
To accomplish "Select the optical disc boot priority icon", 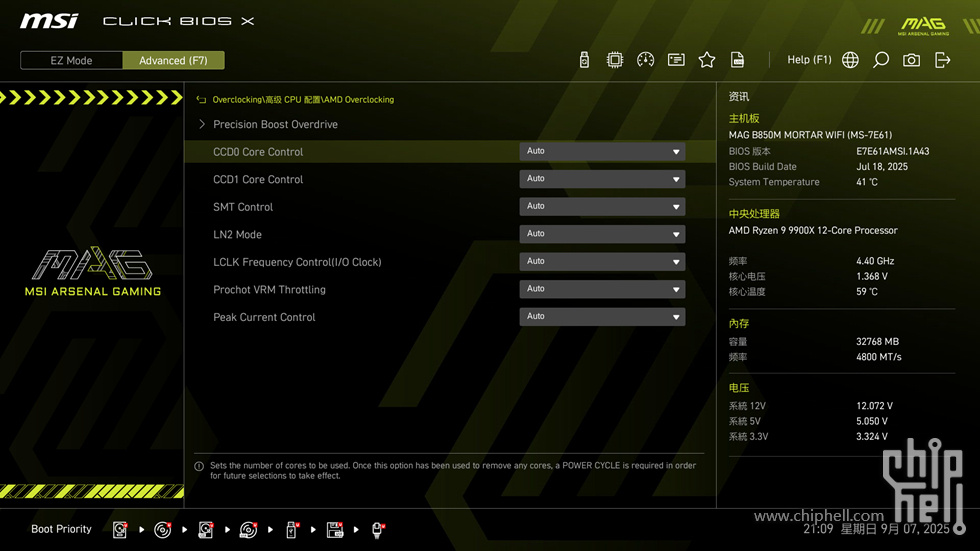I will coord(162,530).
